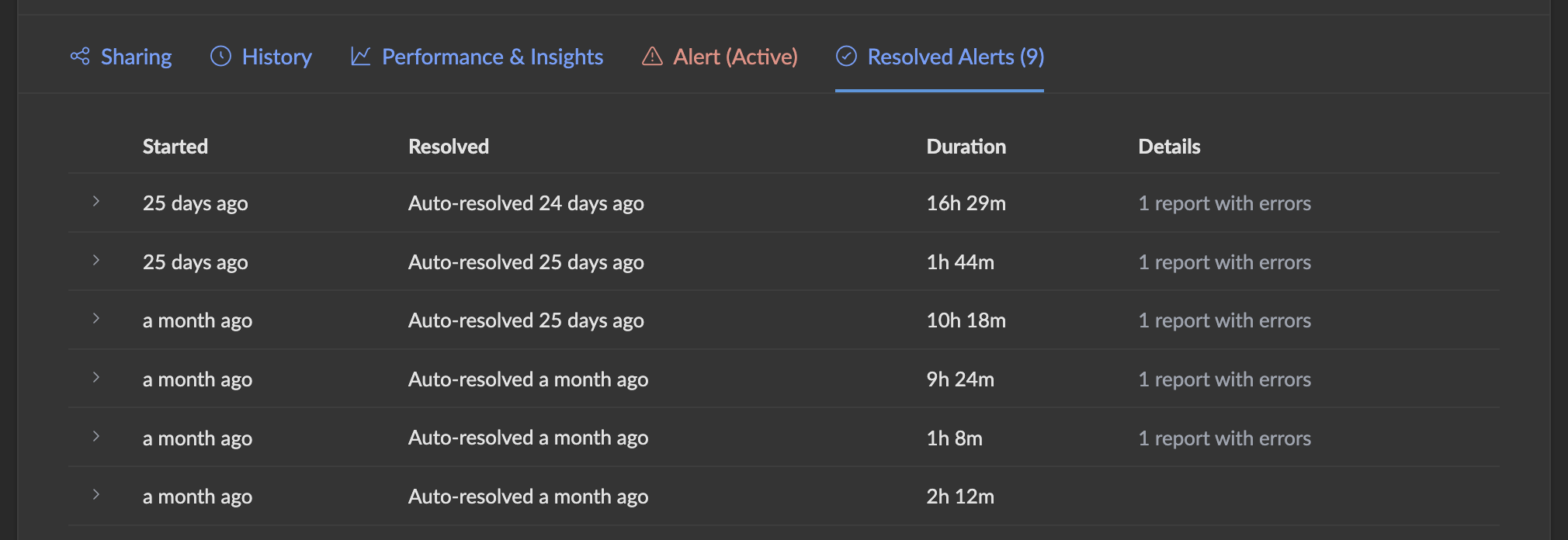Image resolution: width=1568 pixels, height=540 pixels.
Task: Click 'Auto-resolved a month ago' in 9h 24m row
Action: click(529, 379)
